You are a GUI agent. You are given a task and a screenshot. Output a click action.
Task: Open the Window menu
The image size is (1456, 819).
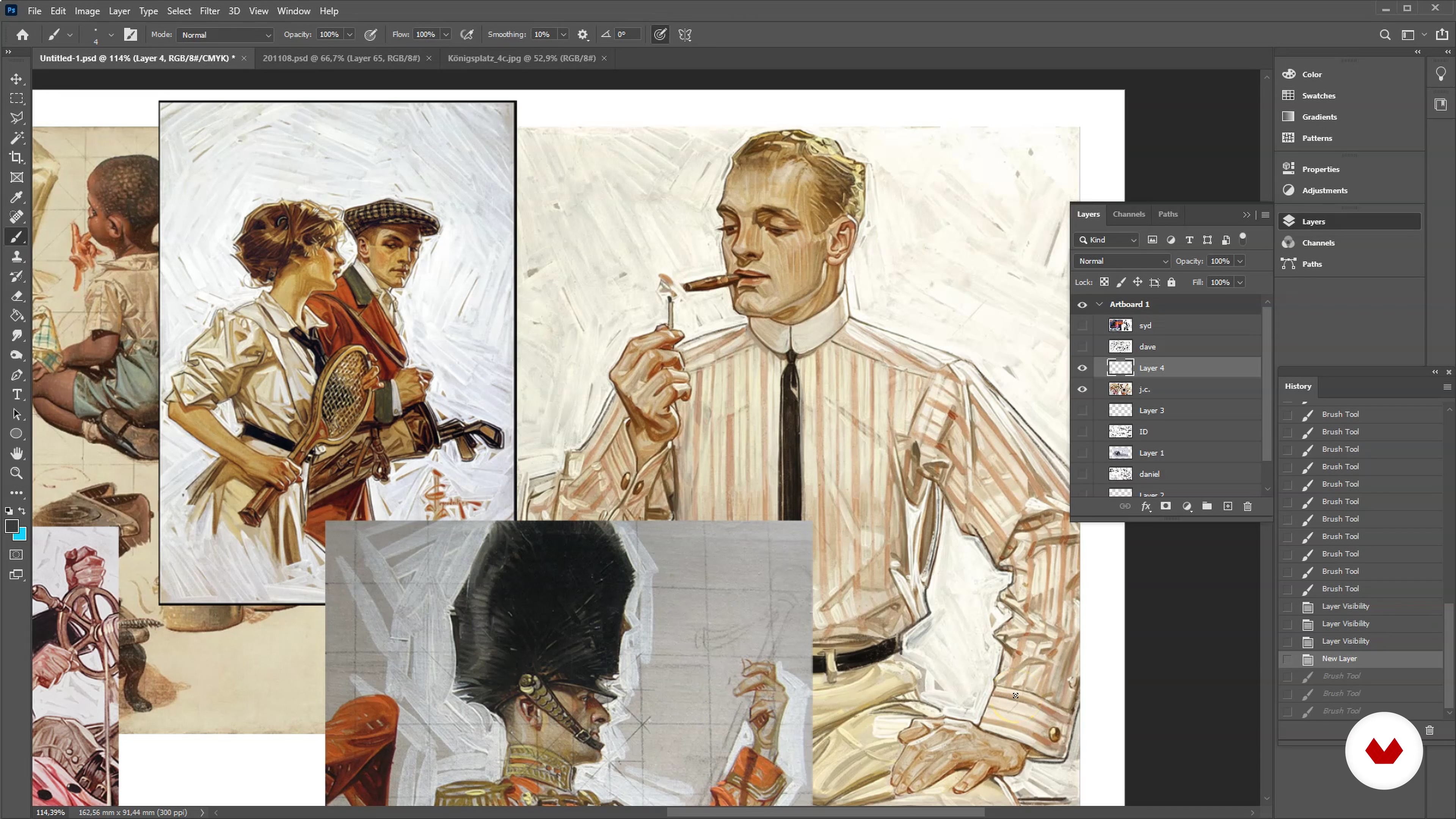[293, 11]
